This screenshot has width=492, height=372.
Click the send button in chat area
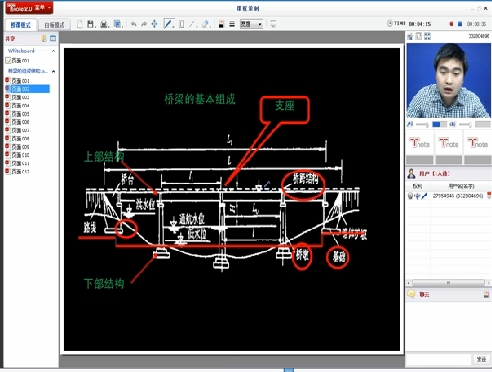coord(481,359)
